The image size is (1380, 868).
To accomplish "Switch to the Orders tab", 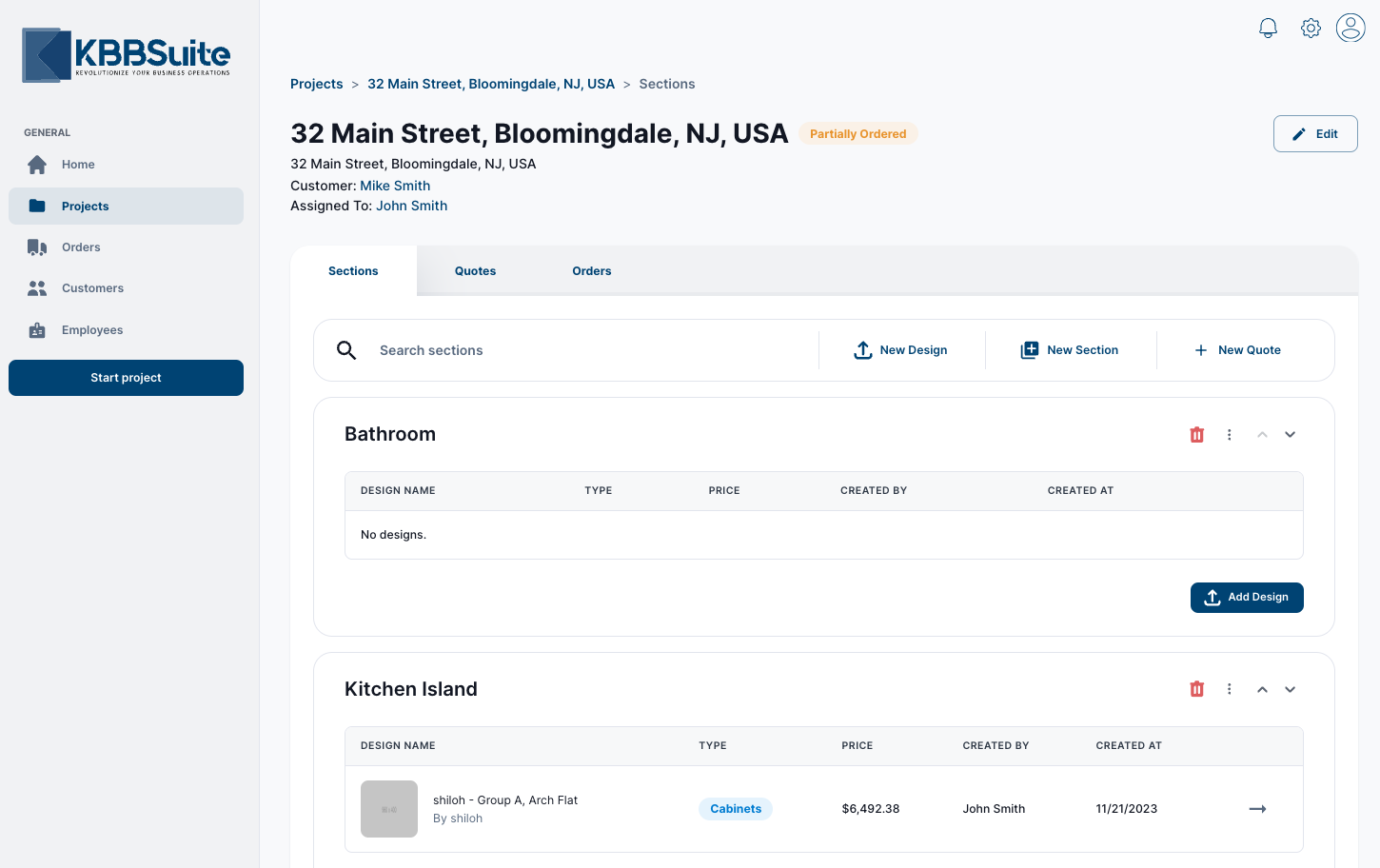I will tap(591, 271).
